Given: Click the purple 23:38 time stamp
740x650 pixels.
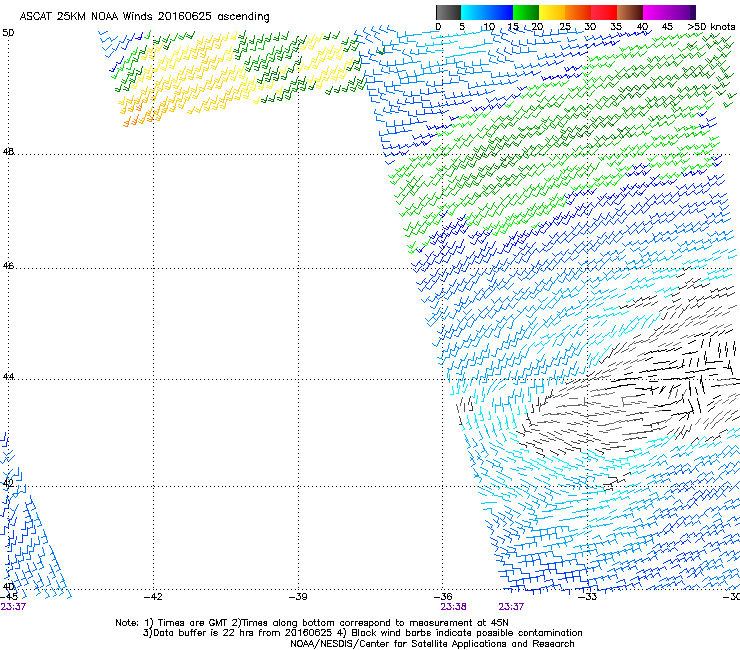Looking at the screenshot, I should (x=454, y=607).
